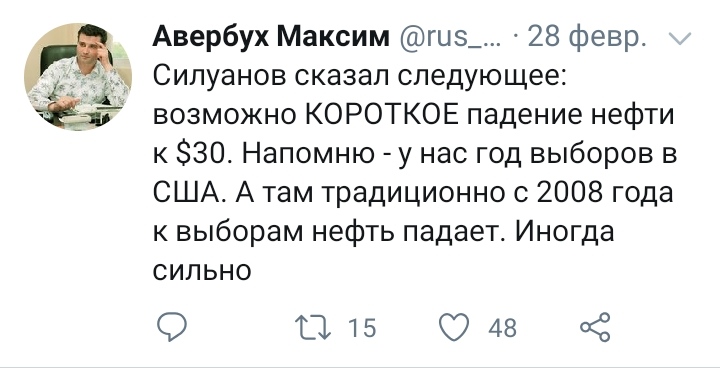Reply to the tweet via speech bubble icon
The width and height of the screenshot is (720, 374).
point(172,327)
